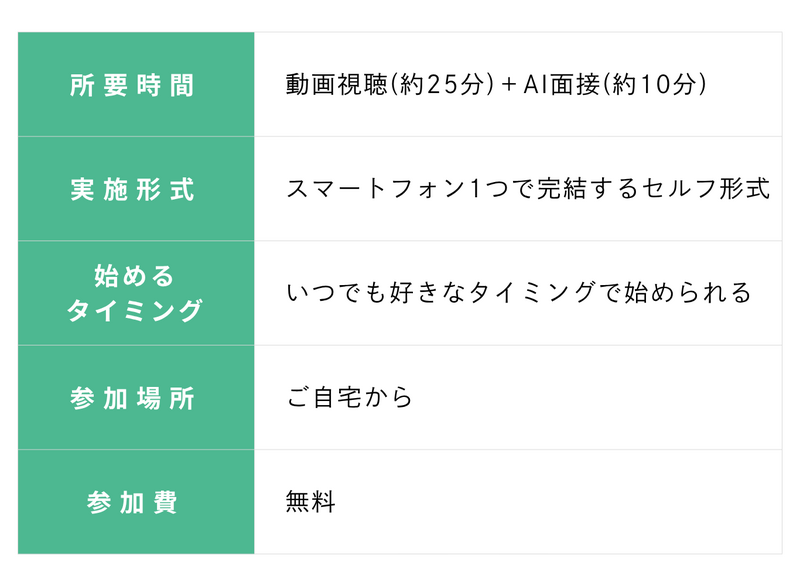Select the word タイミング in green header

[135, 310]
